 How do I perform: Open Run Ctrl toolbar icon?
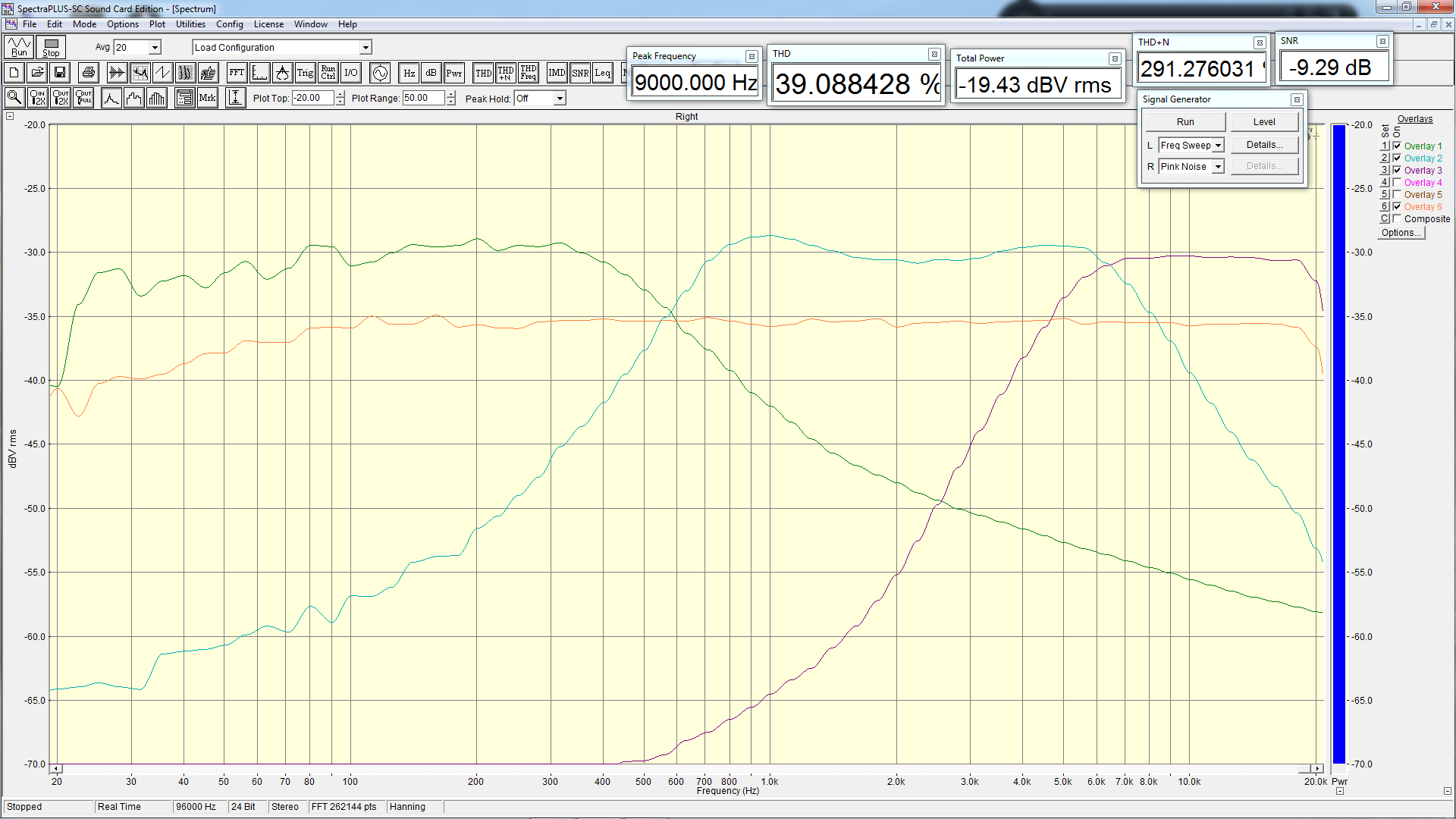(328, 73)
